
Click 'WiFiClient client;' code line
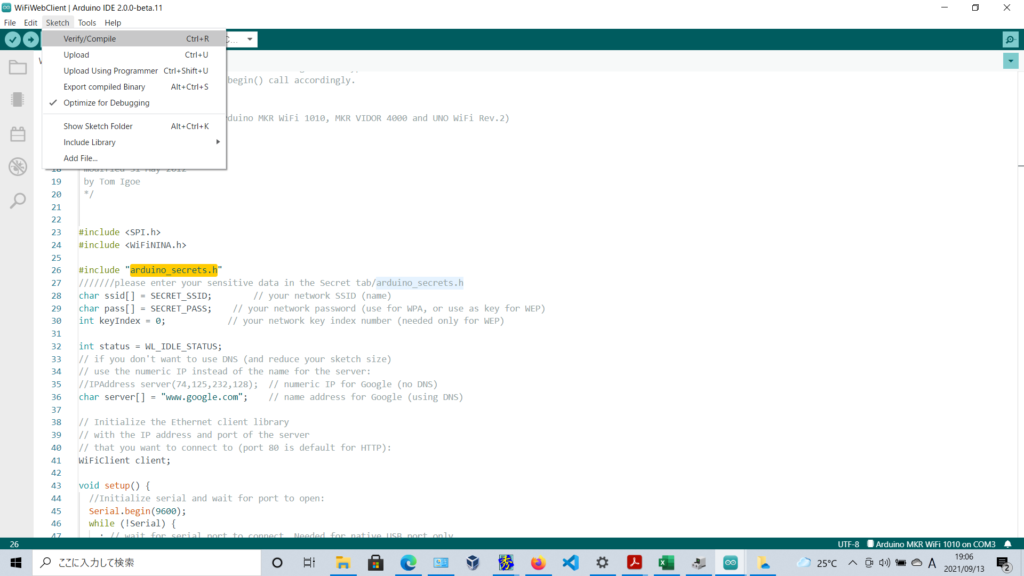(x=125, y=460)
